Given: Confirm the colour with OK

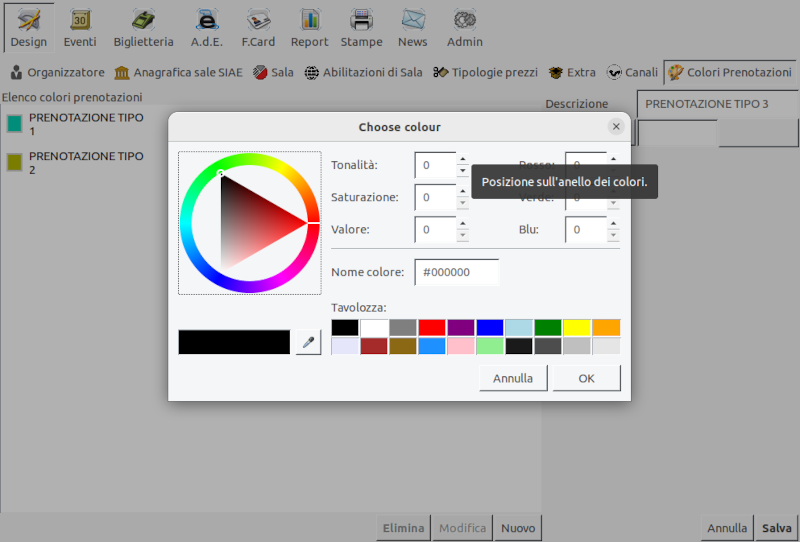Looking at the screenshot, I should (587, 378).
